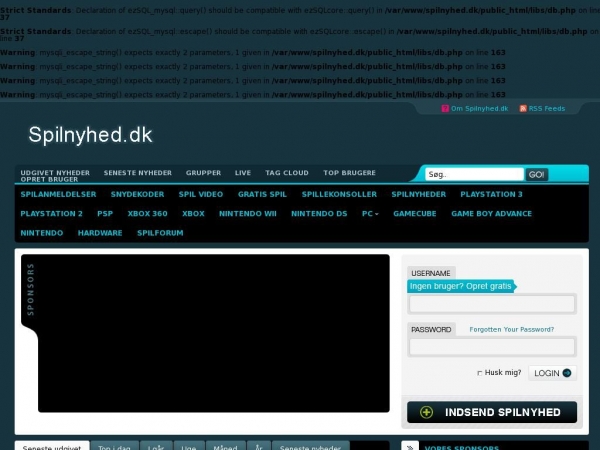Open the Tag Cloud page
Image resolution: width=600 pixels, height=450 pixels.
click(x=287, y=173)
